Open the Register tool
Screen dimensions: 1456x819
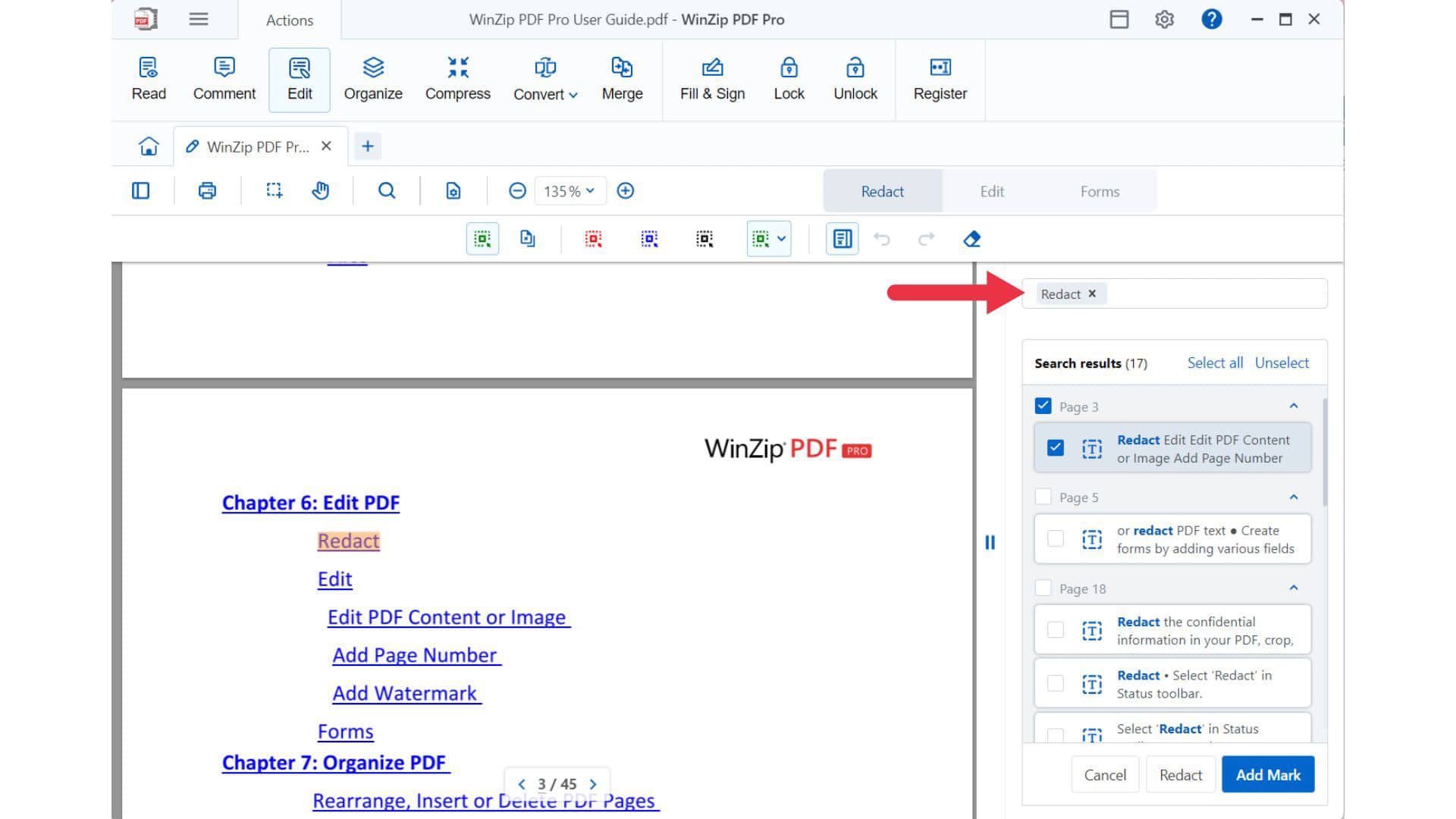click(940, 79)
